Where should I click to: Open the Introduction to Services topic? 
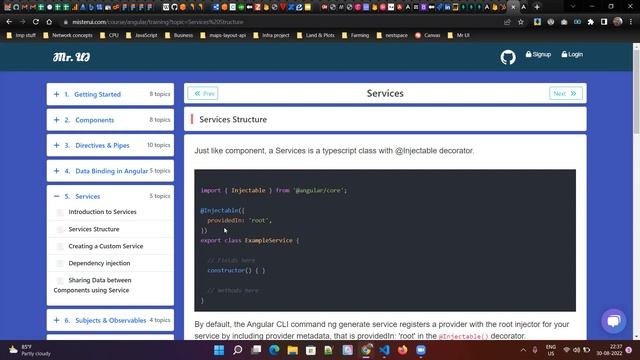coord(102,212)
